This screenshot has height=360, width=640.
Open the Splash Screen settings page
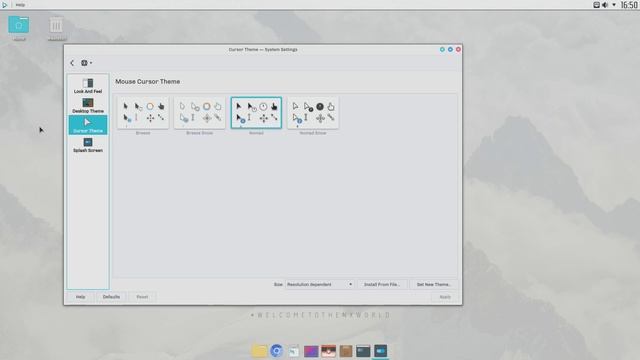[88, 145]
